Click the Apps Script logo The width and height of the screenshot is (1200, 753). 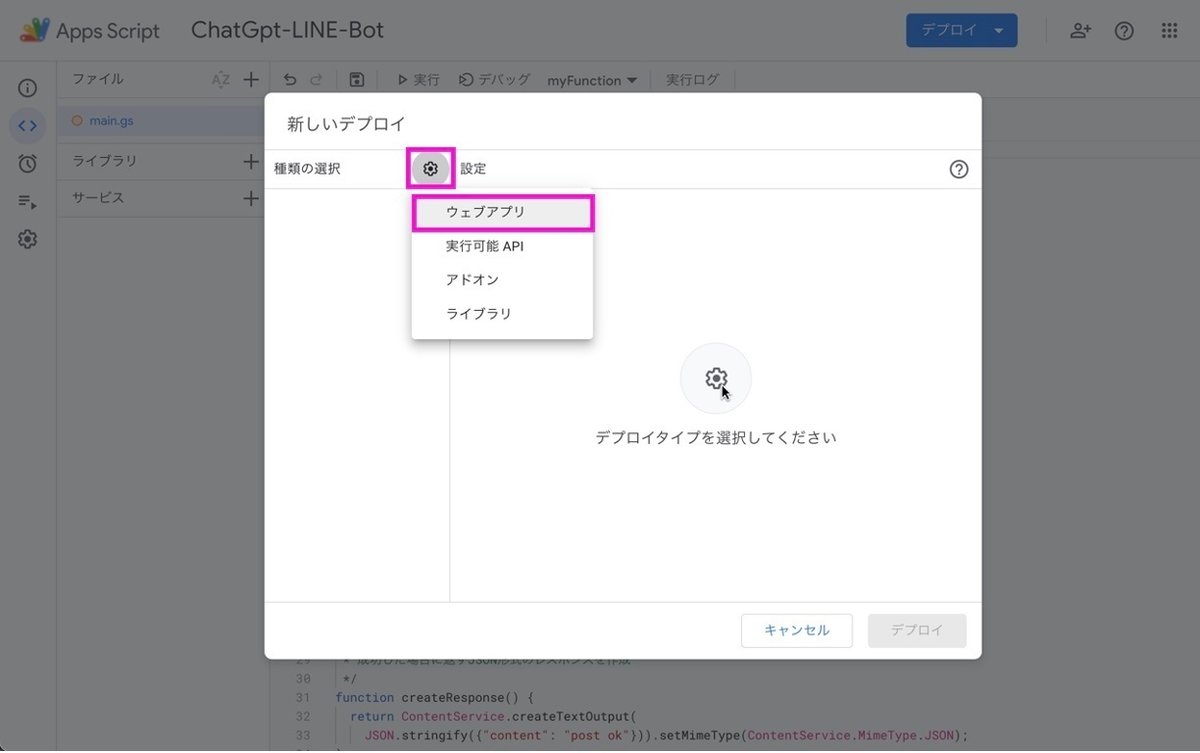pyautogui.click(x=90, y=31)
